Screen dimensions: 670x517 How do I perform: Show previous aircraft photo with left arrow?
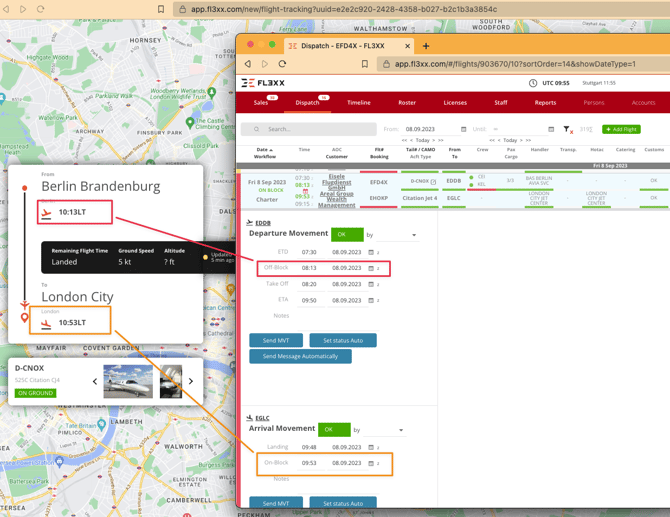pos(95,381)
